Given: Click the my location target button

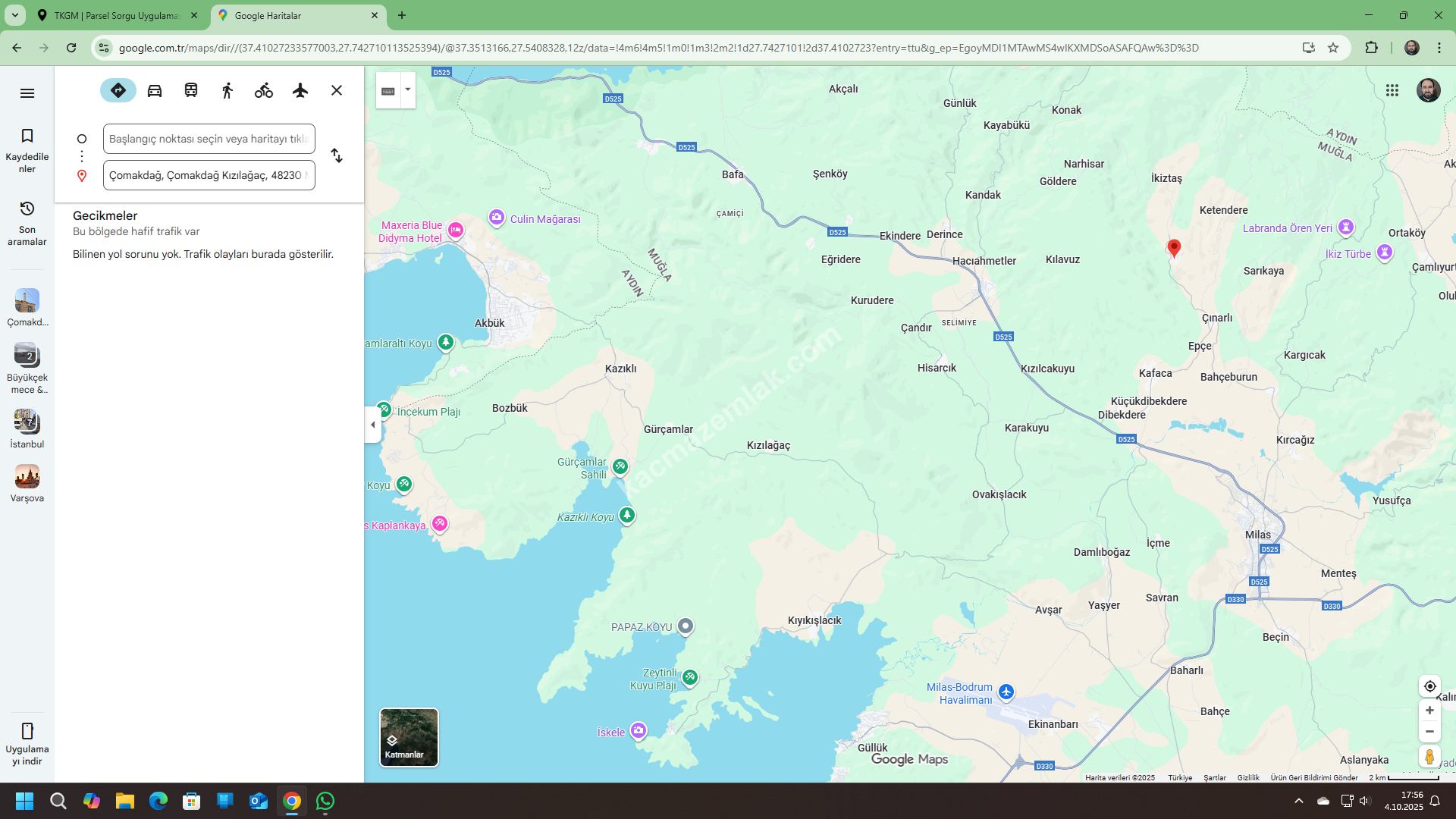Looking at the screenshot, I should point(1429,686).
